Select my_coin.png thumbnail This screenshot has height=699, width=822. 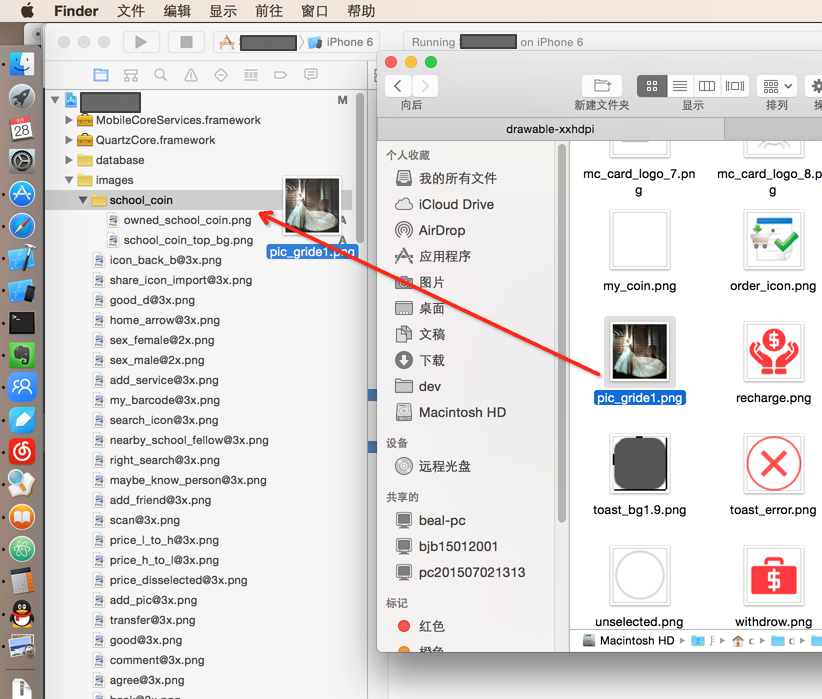click(640, 240)
